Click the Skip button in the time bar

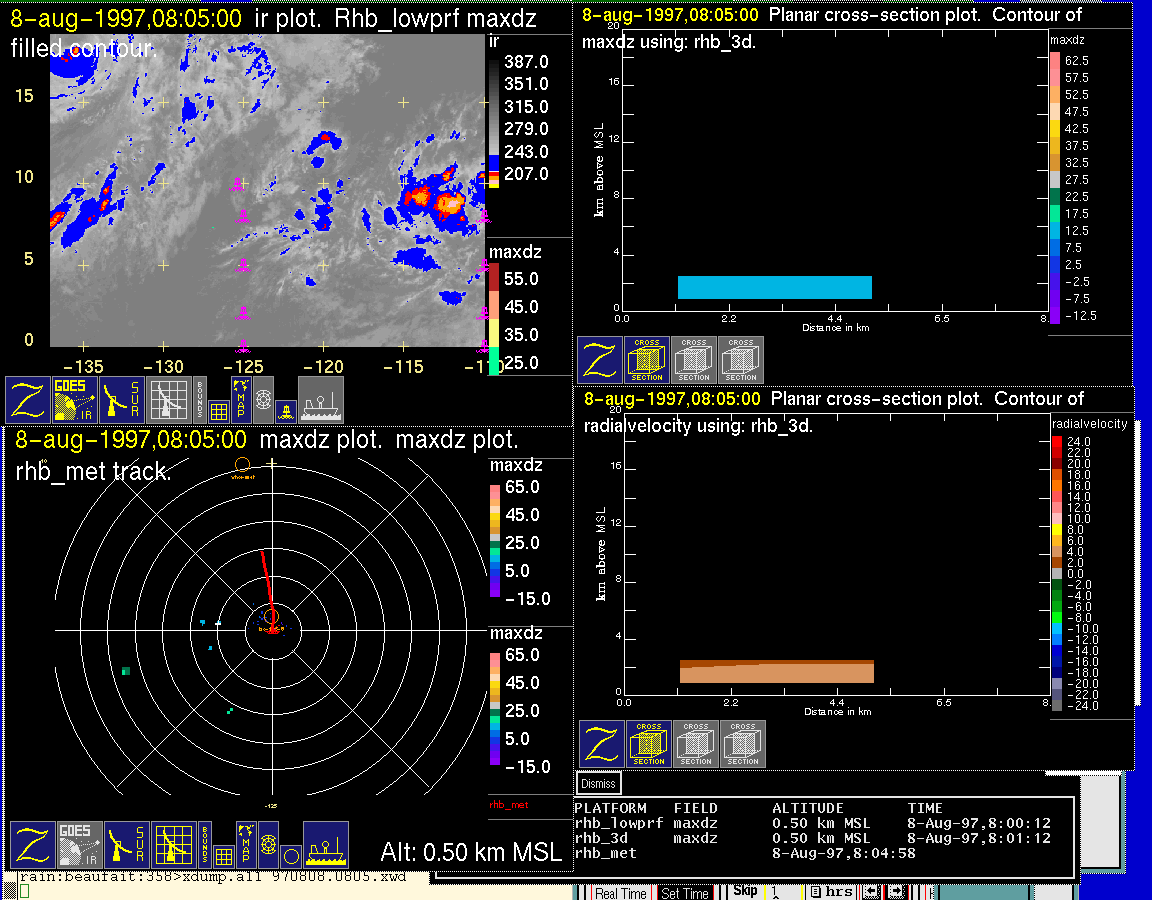(x=745, y=890)
